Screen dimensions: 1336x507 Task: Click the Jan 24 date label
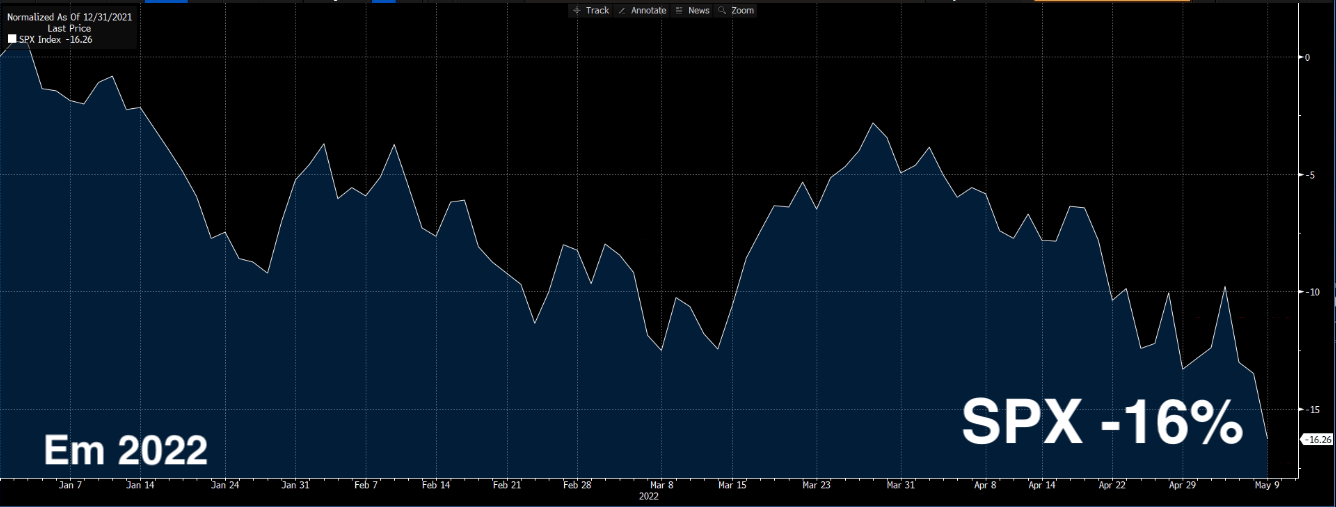pos(225,485)
